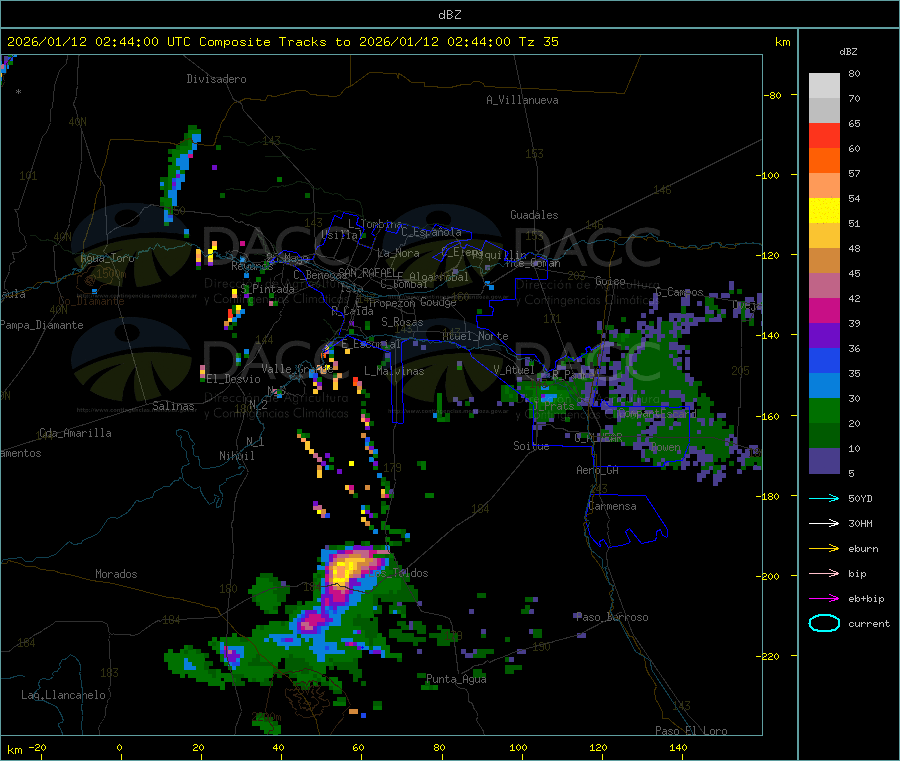900x761 pixels.
Task: Click the magenta eb+bip arrow legend icon
Action: 824,599
